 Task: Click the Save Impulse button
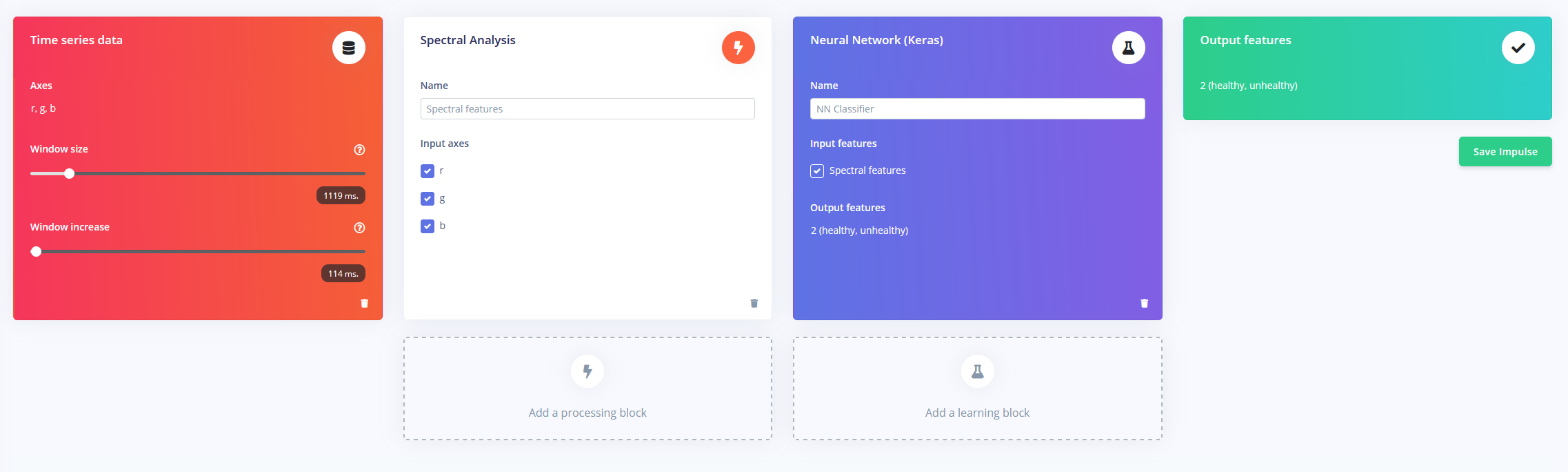pyautogui.click(x=1505, y=152)
